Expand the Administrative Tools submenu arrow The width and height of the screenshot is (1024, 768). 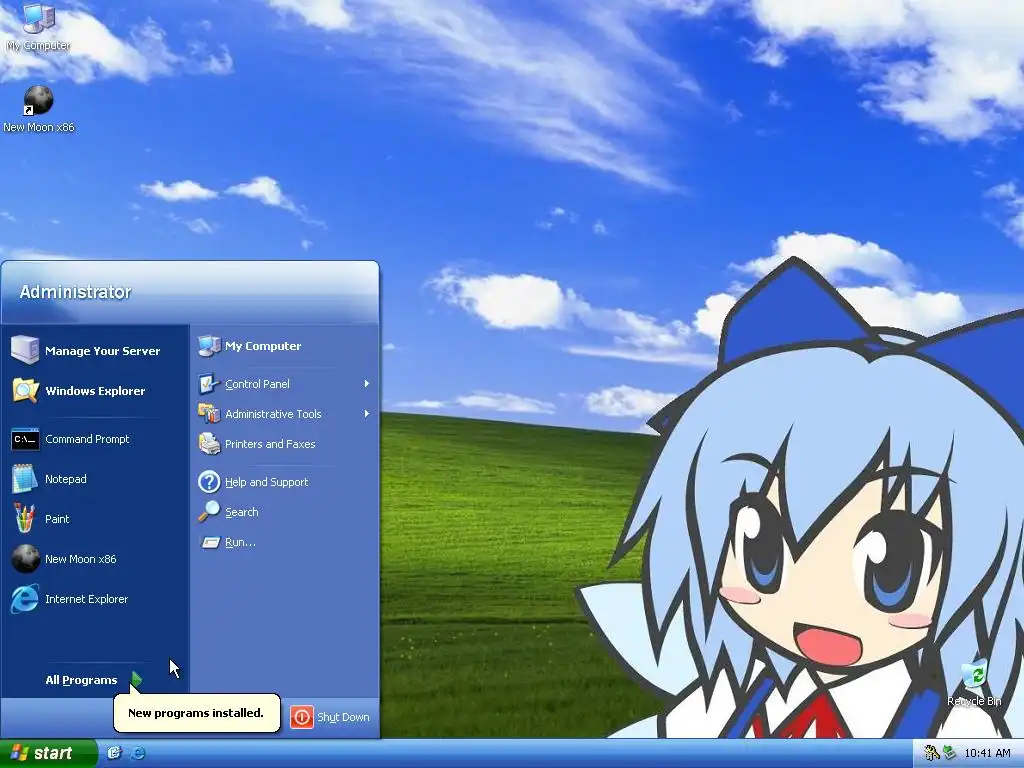pyautogui.click(x=367, y=413)
